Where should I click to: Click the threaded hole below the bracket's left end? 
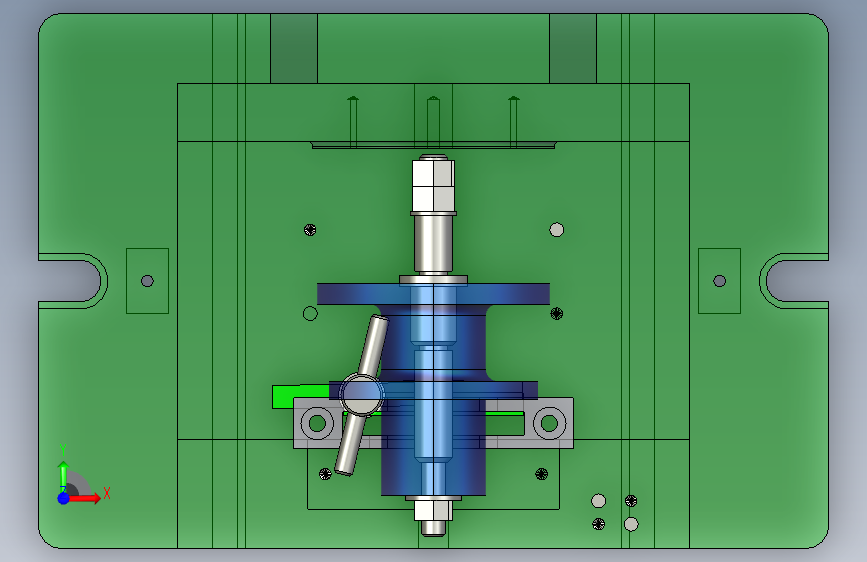[326, 474]
